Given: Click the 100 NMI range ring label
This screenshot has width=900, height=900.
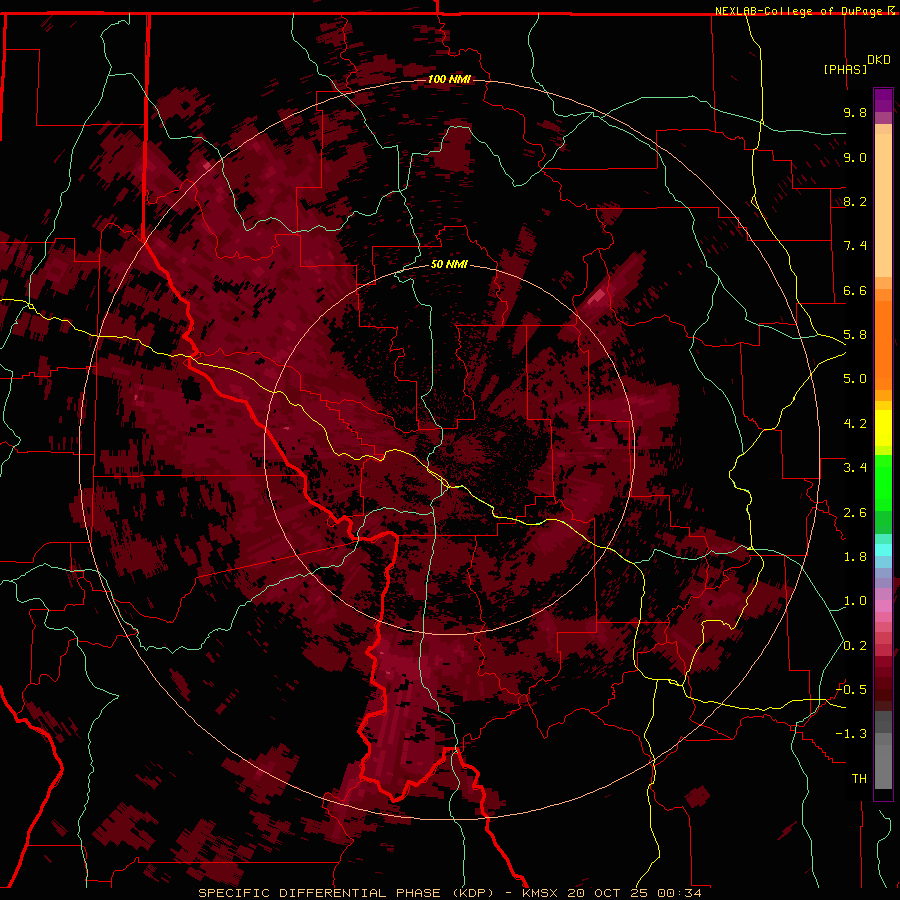Looking at the screenshot, I should (x=449, y=79).
